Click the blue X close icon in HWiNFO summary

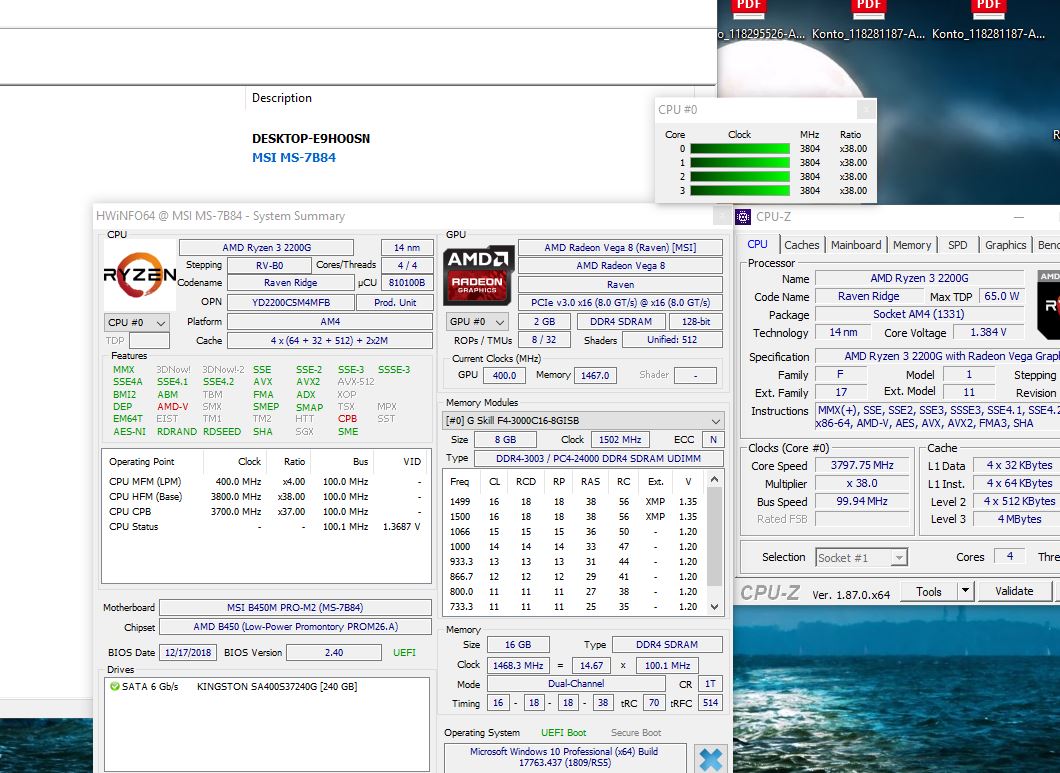click(710, 759)
